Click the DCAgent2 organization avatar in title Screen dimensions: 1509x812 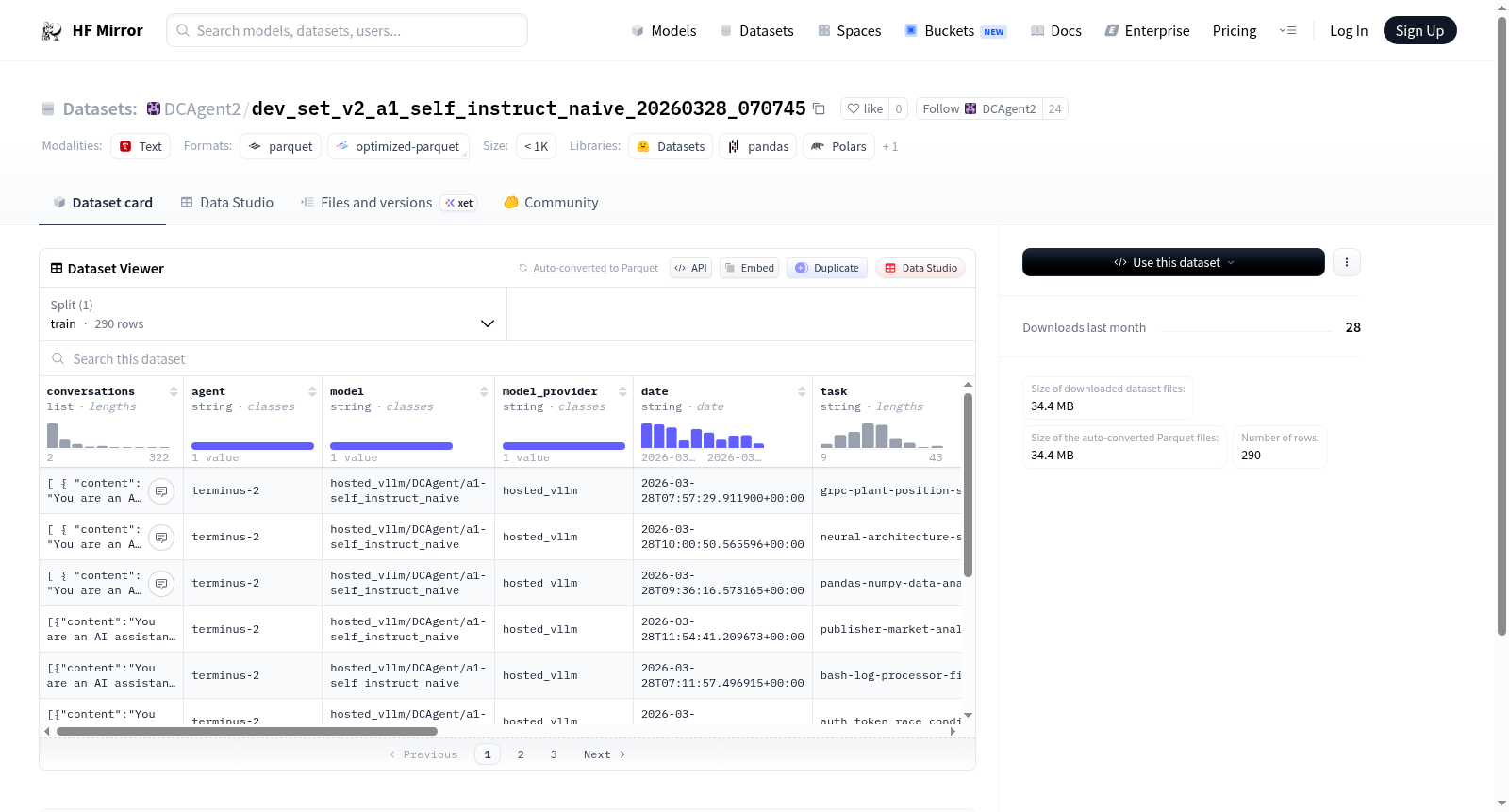pyautogui.click(x=154, y=108)
